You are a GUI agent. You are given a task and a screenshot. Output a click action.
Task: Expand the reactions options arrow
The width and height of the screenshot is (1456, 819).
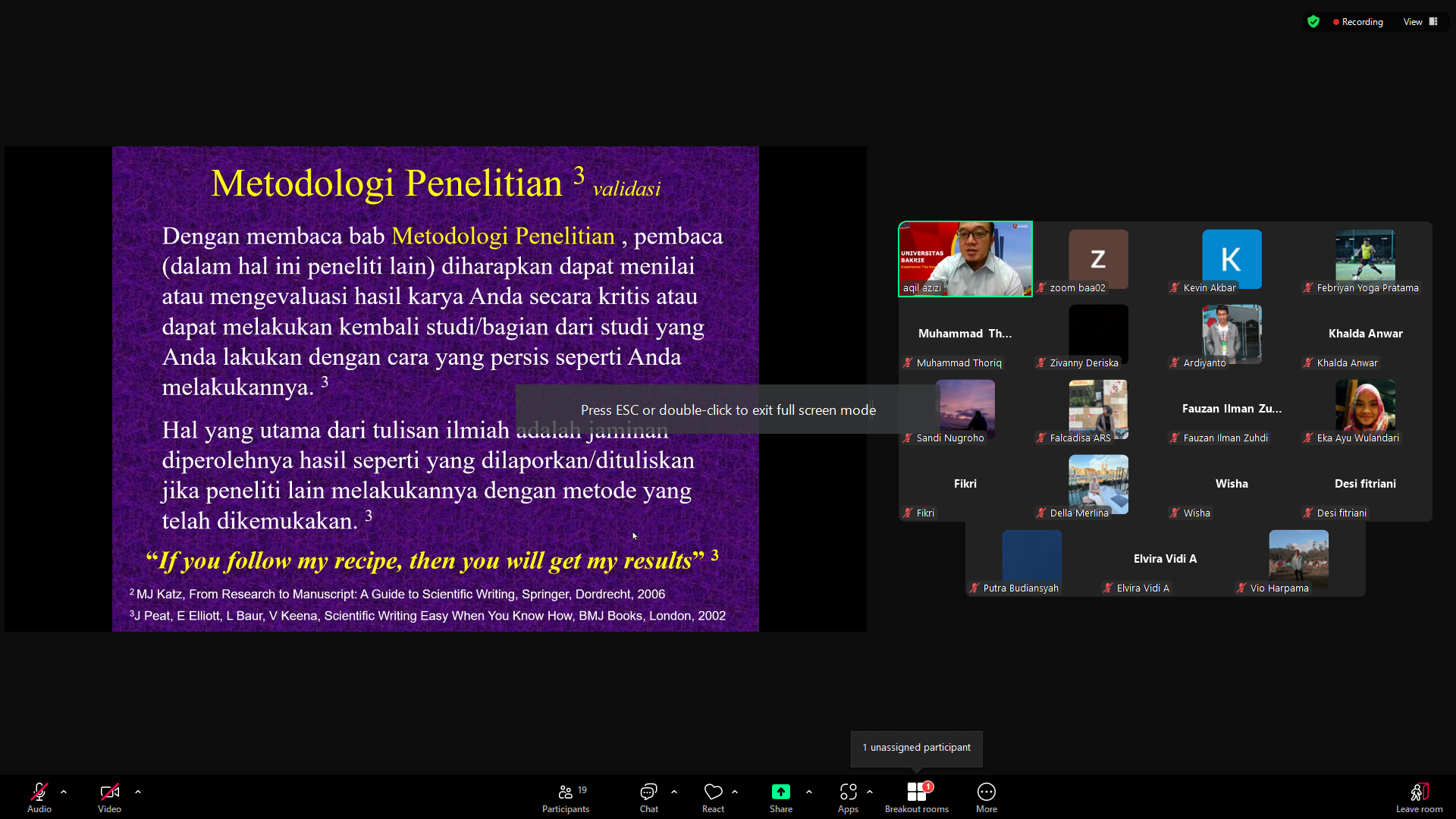tap(735, 792)
